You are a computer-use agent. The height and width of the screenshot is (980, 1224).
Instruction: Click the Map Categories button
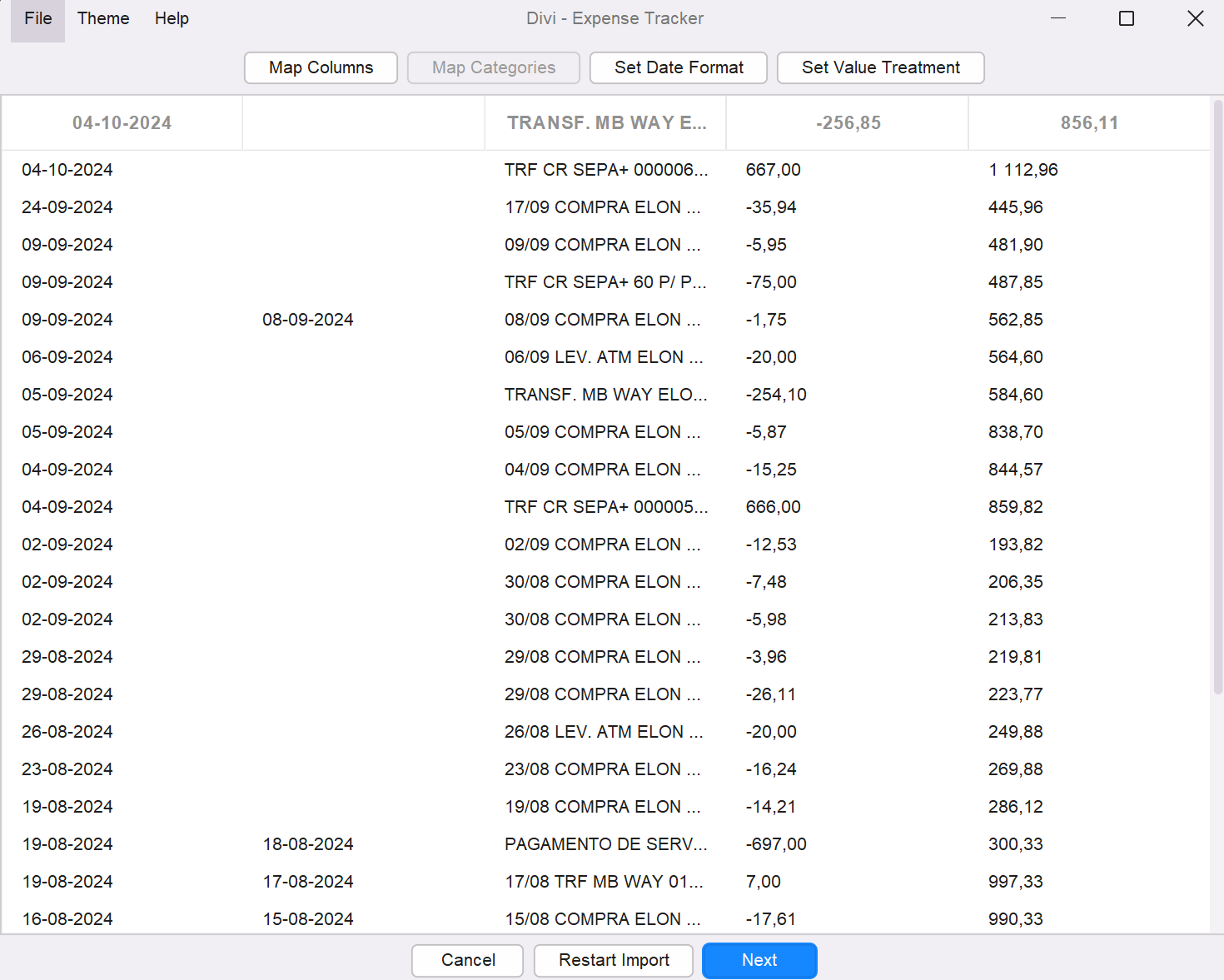coord(494,67)
